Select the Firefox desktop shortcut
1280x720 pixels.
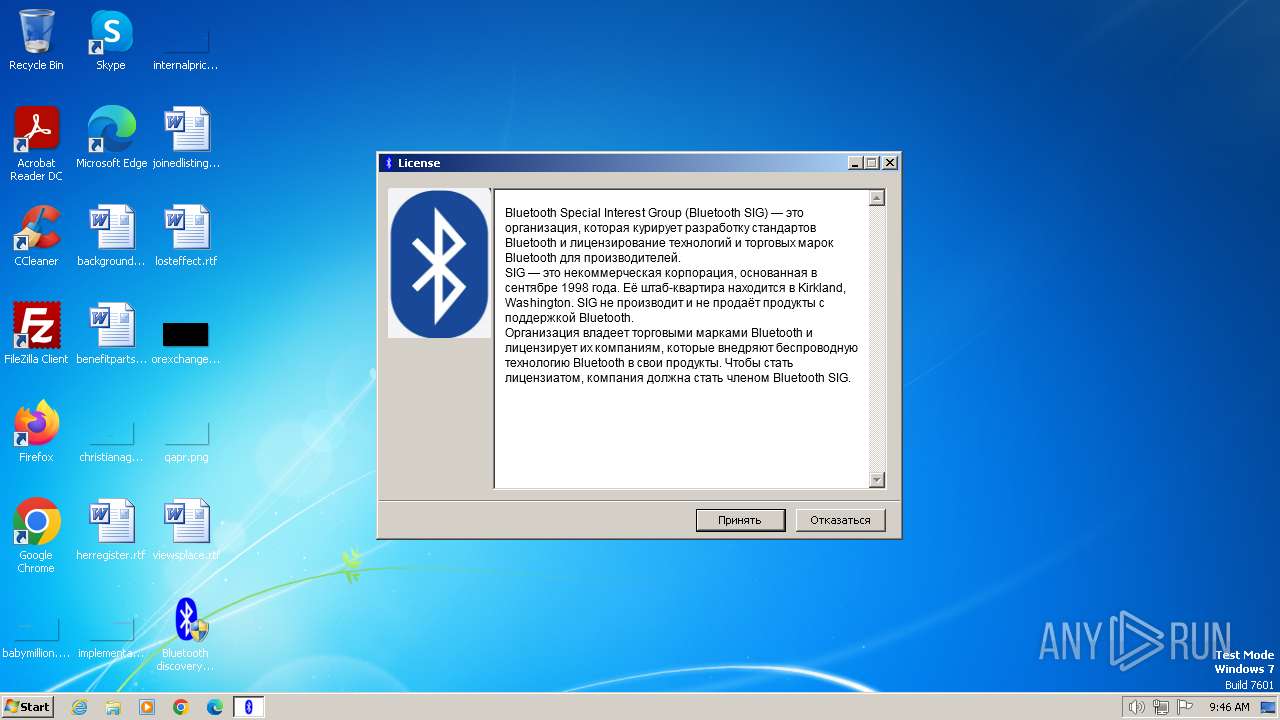coord(36,432)
